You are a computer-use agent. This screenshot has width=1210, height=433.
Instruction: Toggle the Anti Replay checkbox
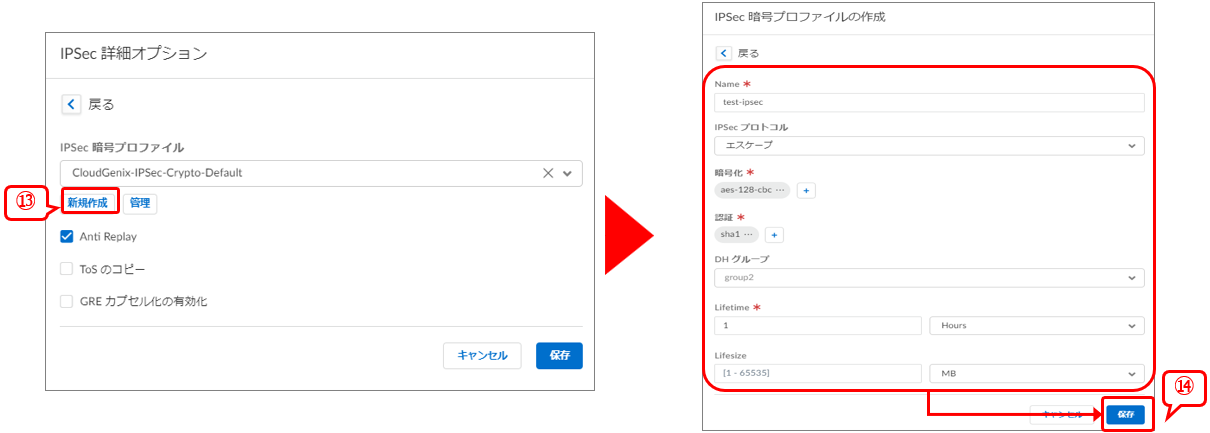[x=67, y=237]
